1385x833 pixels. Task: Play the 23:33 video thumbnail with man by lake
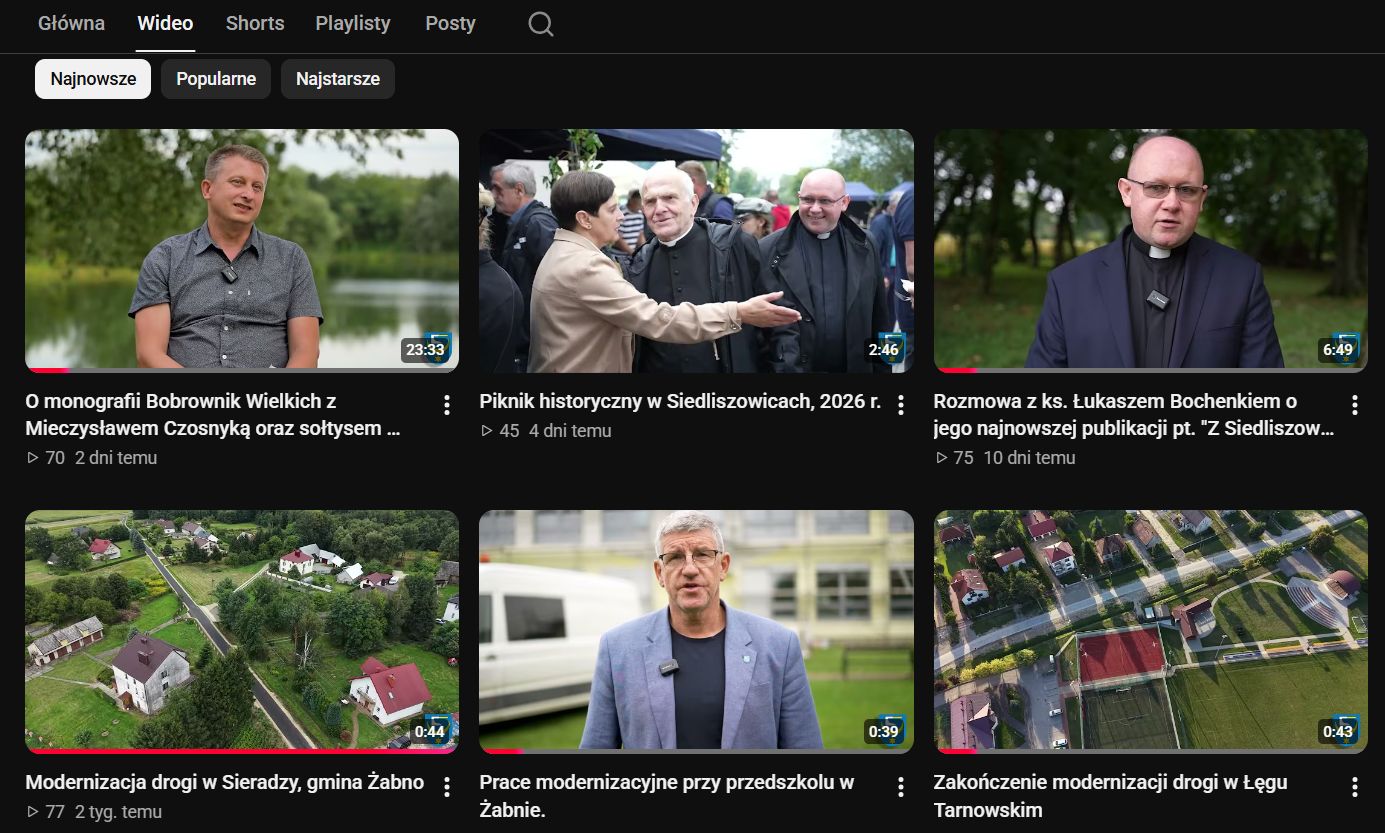[242, 251]
